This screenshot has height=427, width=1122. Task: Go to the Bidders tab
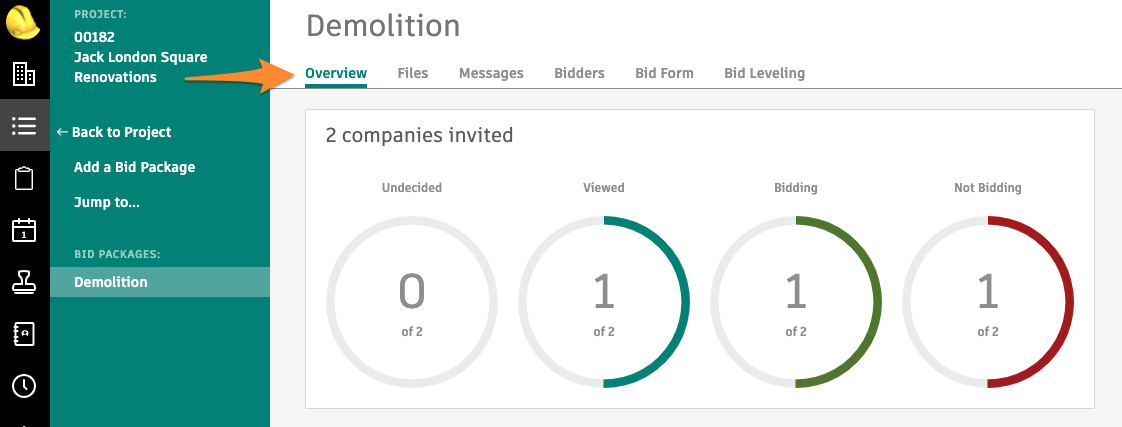point(579,73)
